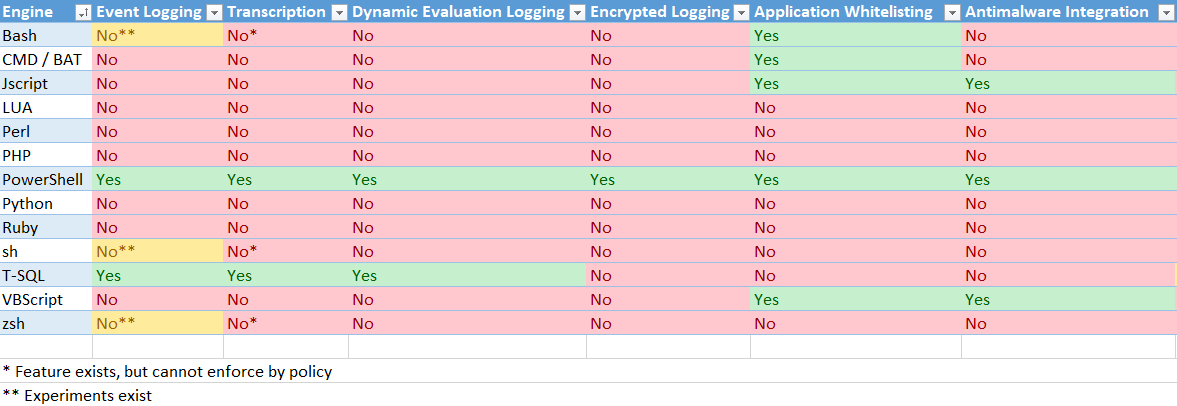Select Bash Transcription No* cell

(286, 35)
